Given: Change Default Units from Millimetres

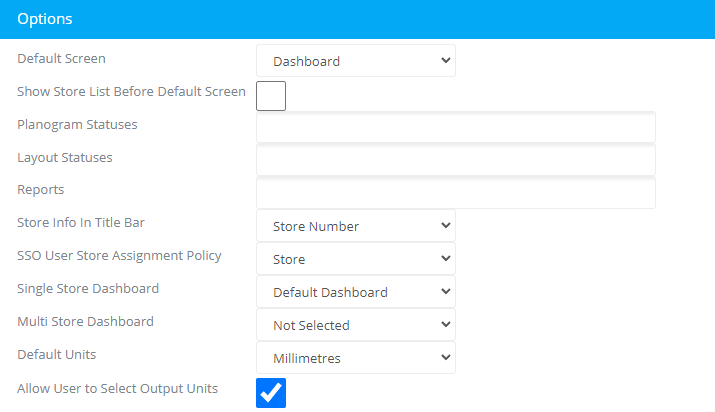Looking at the screenshot, I should [356, 358].
